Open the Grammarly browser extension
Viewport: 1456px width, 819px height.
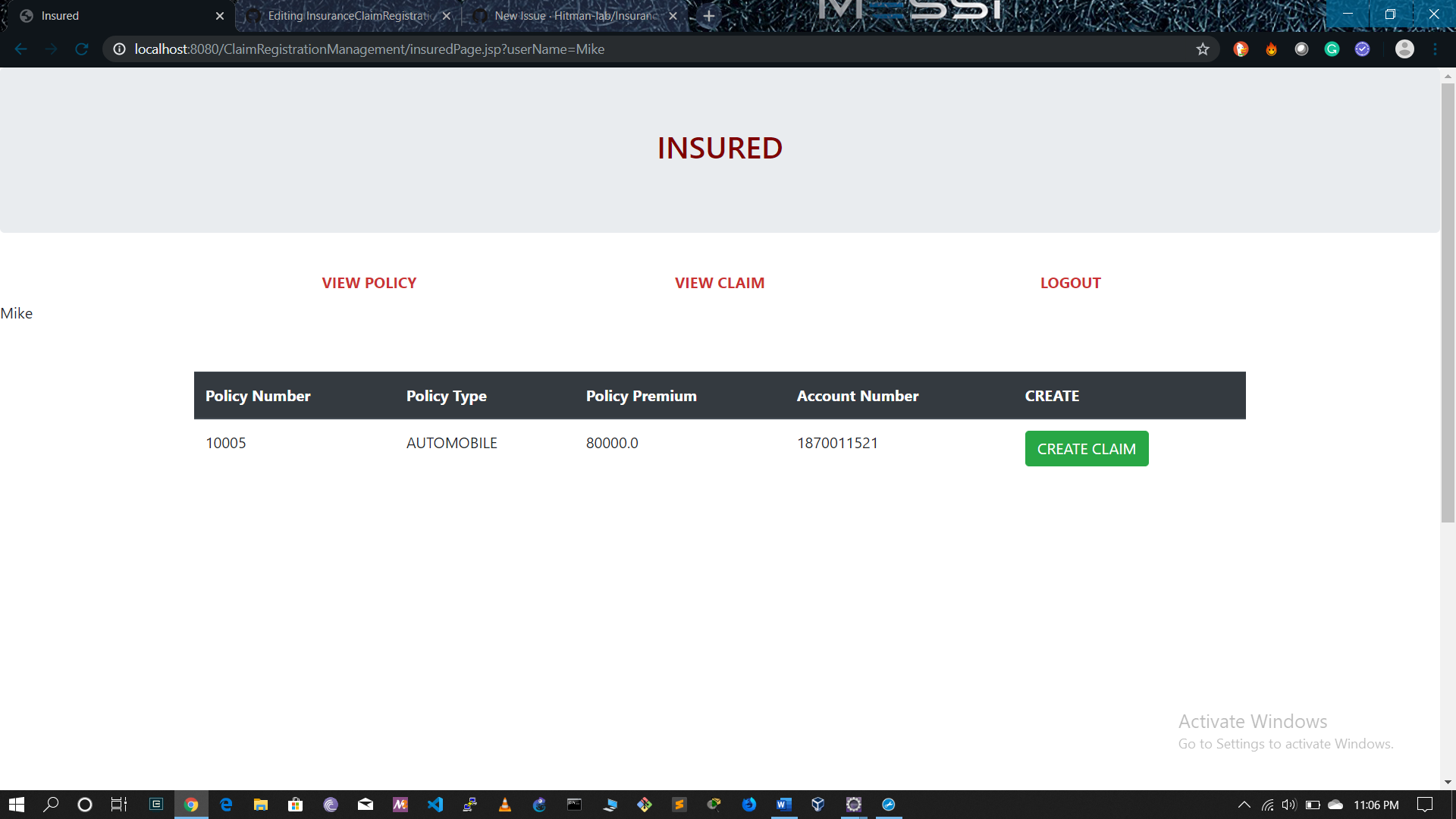(1332, 49)
